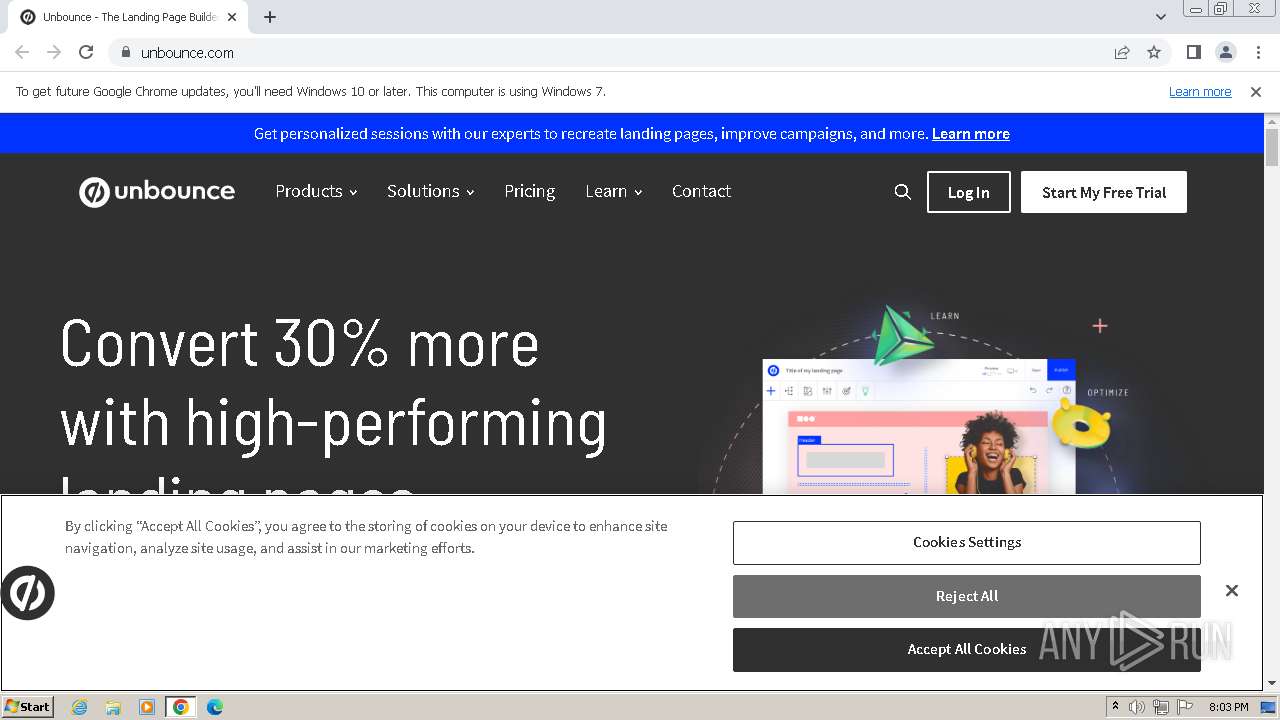The height and width of the screenshot is (720, 1280).
Task: Click Learn more in blue banner
Action: coord(971,133)
